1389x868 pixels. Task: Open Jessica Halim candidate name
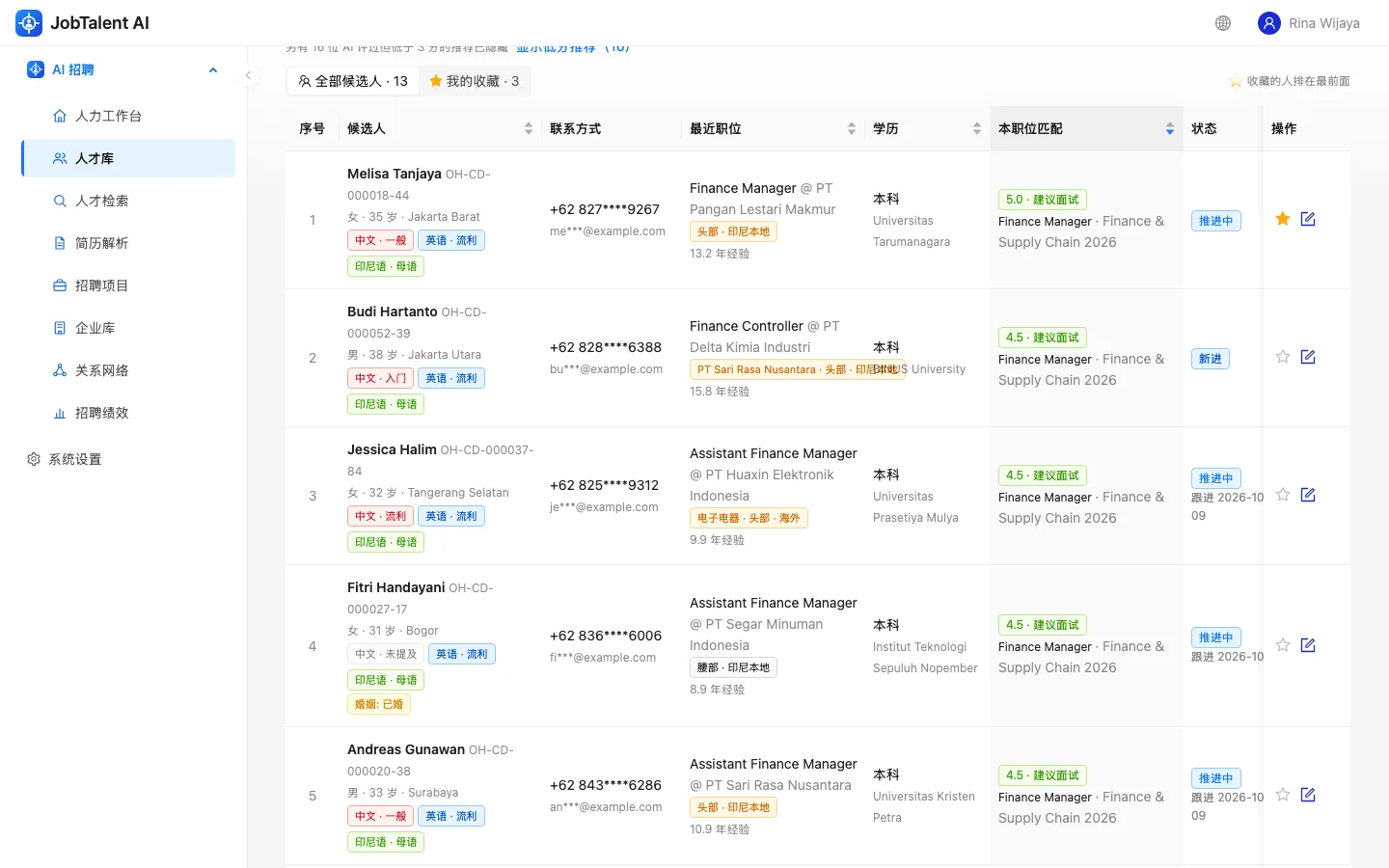point(392,449)
